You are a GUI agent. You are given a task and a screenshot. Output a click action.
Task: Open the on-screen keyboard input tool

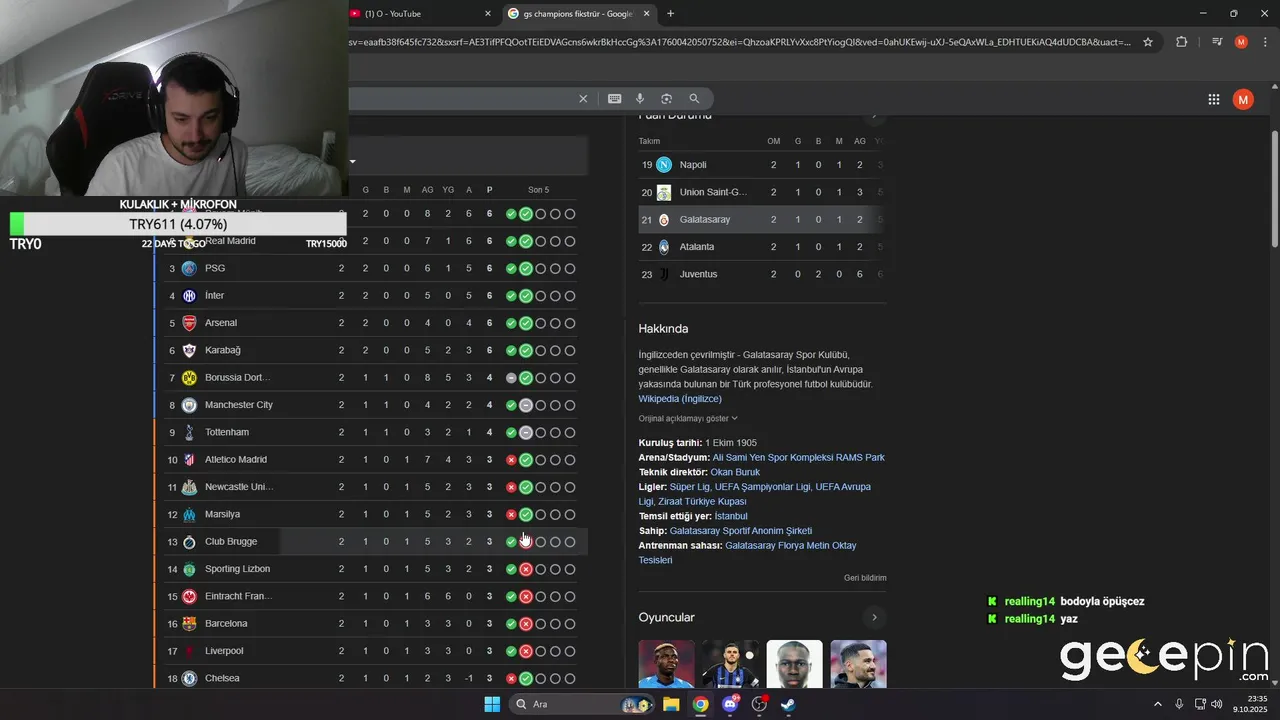click(x=614, y=99)
